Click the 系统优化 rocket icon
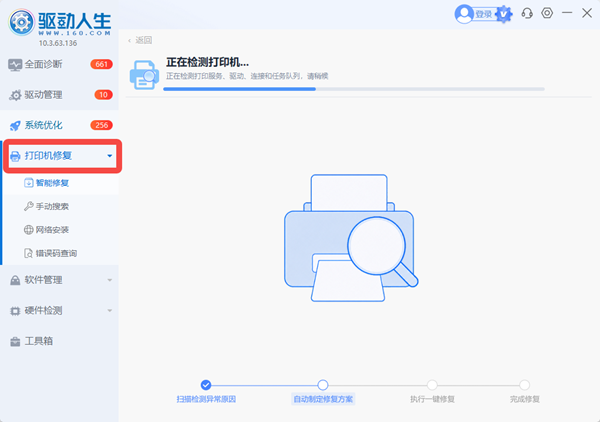600x422 pixels. click(x=15, y=125)
